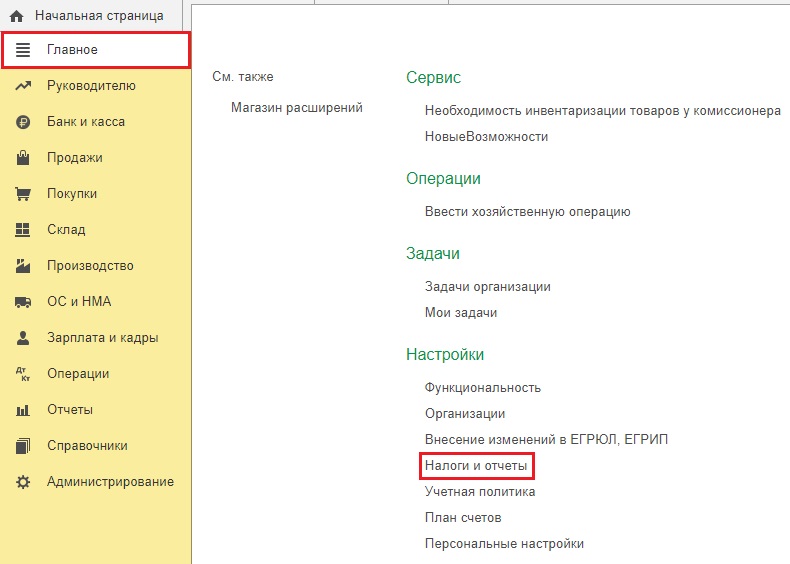The image size is (790, 564).
Task: Click the trend chart icon for Руководителю
Action: [x=23, y=86]
